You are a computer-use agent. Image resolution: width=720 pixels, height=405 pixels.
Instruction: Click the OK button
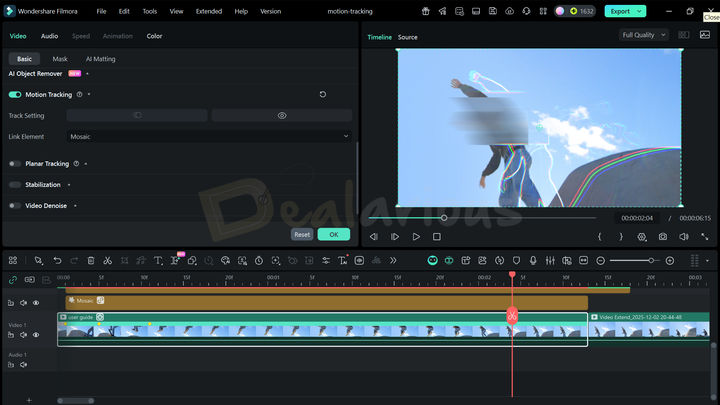click(x=334, y=234)
